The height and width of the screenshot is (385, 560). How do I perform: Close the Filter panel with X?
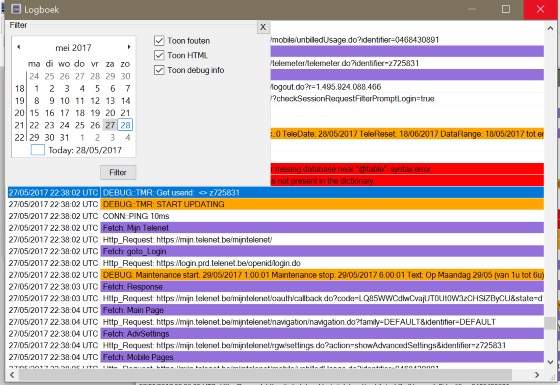coord(263,27)
